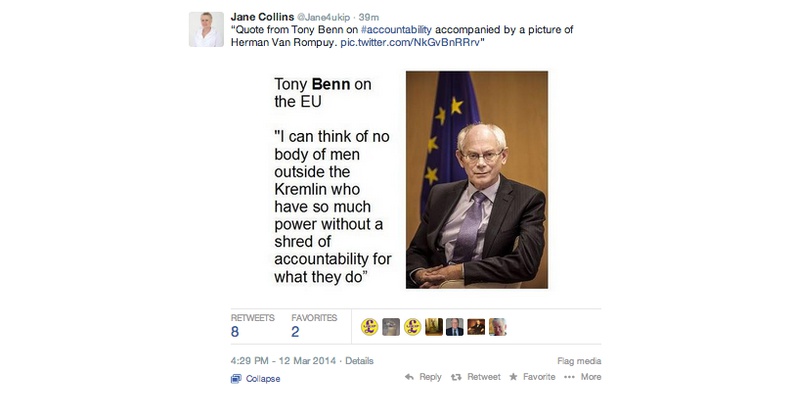
Task: Click the Retweet icon
Action: coord(456,377)
